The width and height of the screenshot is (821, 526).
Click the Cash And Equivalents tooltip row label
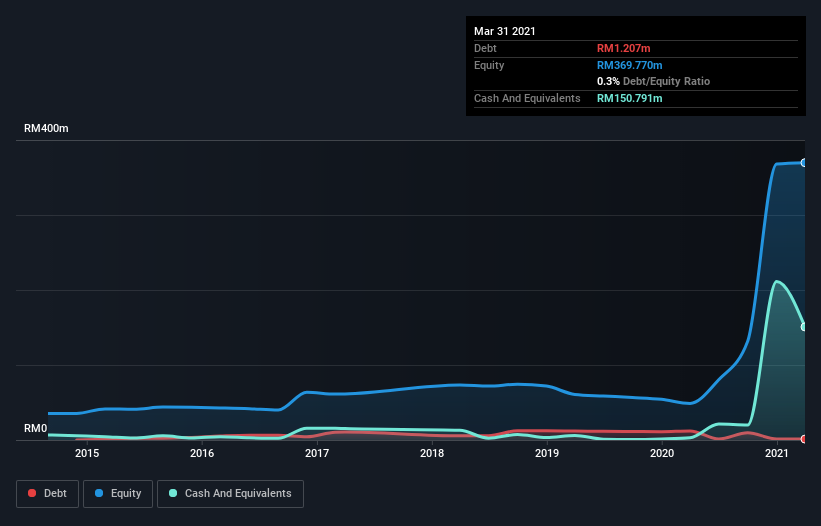527,98
